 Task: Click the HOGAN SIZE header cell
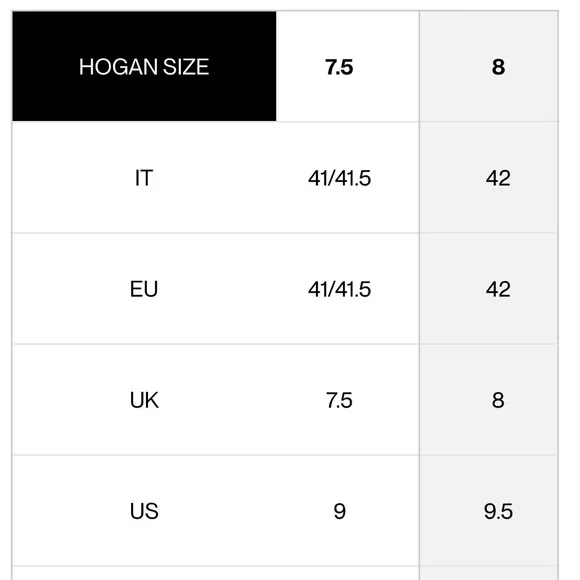click(144, 66)
